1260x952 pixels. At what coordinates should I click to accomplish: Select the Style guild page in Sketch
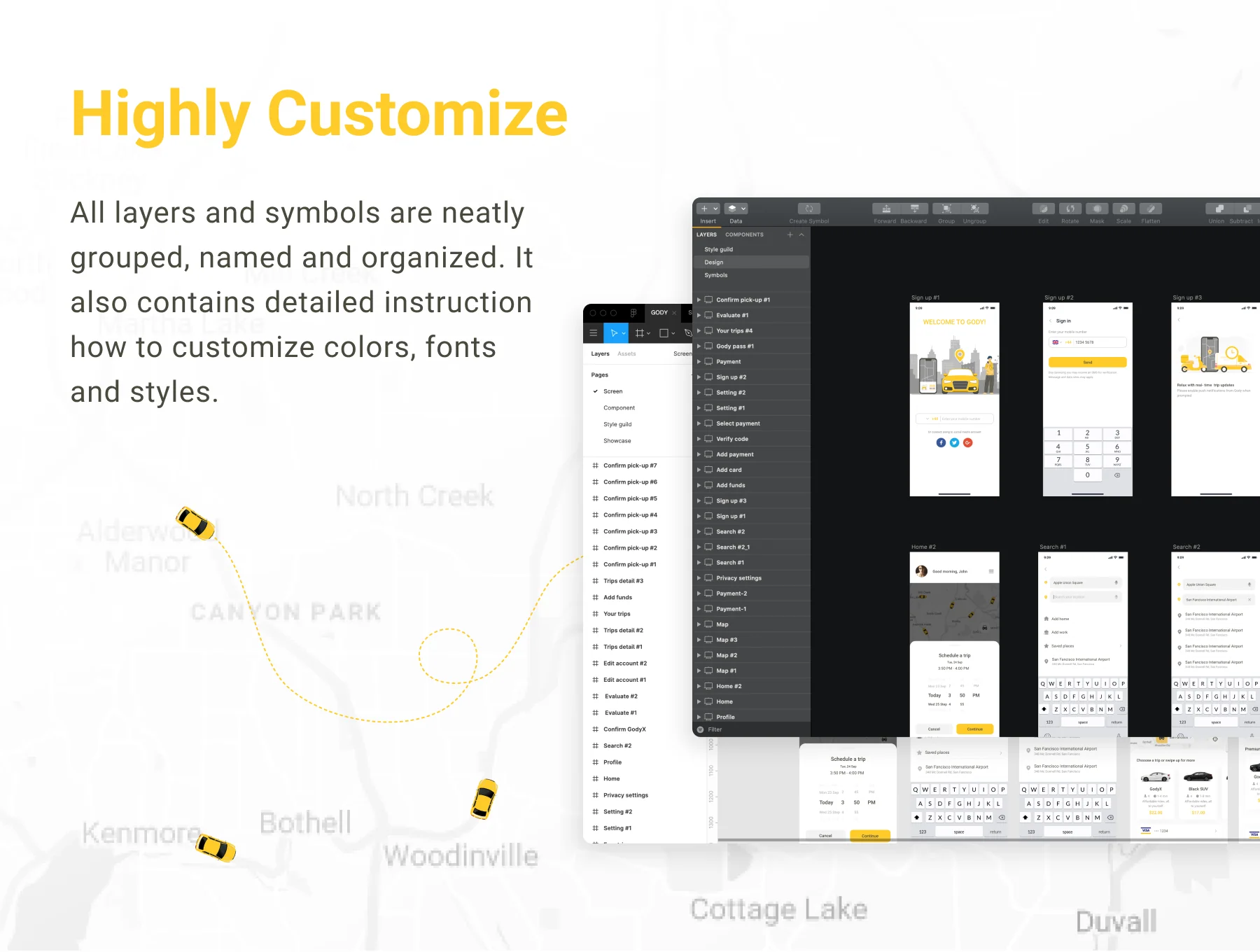tap(751, 249)
